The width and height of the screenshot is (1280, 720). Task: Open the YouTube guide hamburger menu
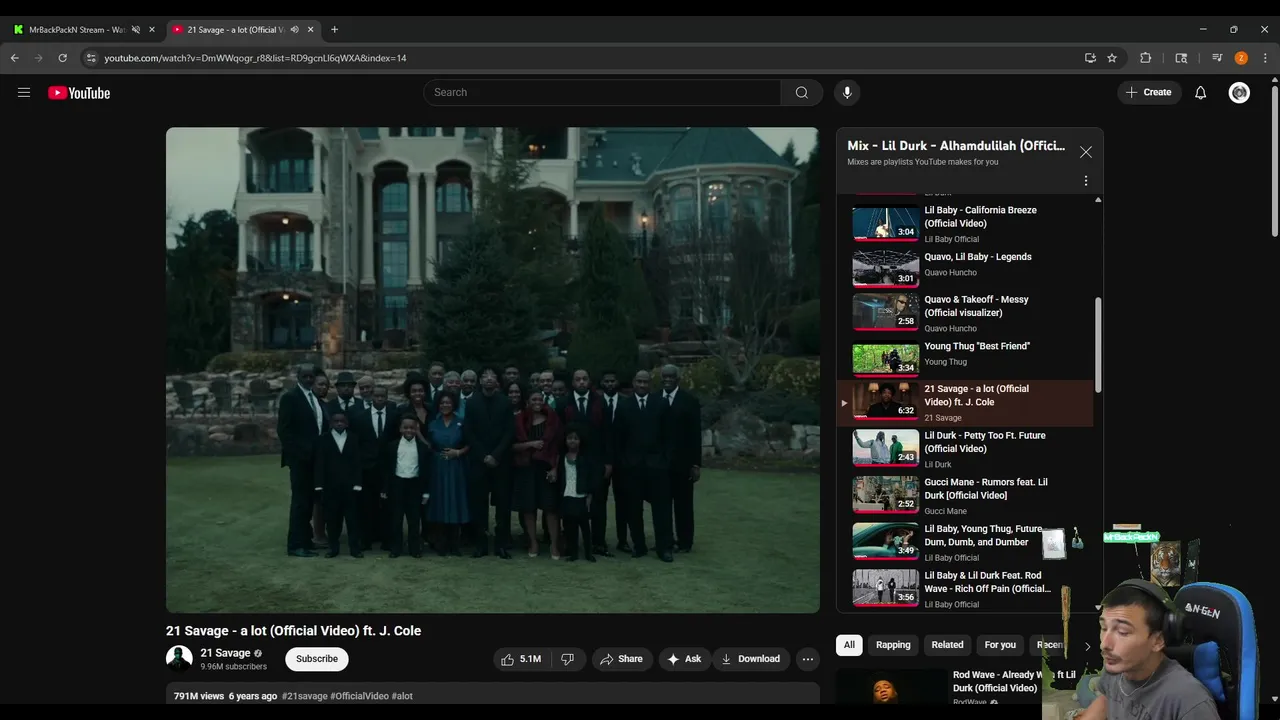point(24,92)
